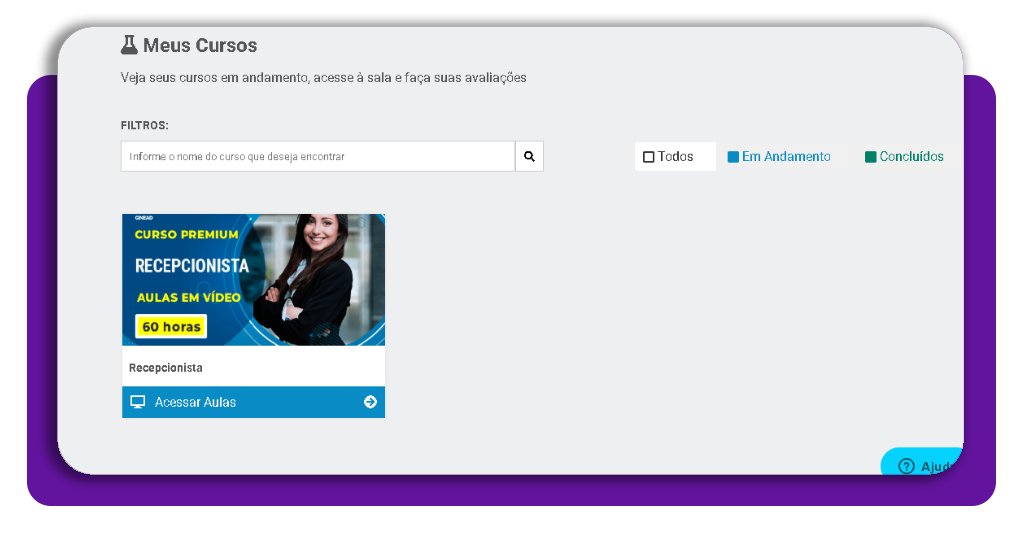Click the magnifying glass search button

tap(529, 157)
